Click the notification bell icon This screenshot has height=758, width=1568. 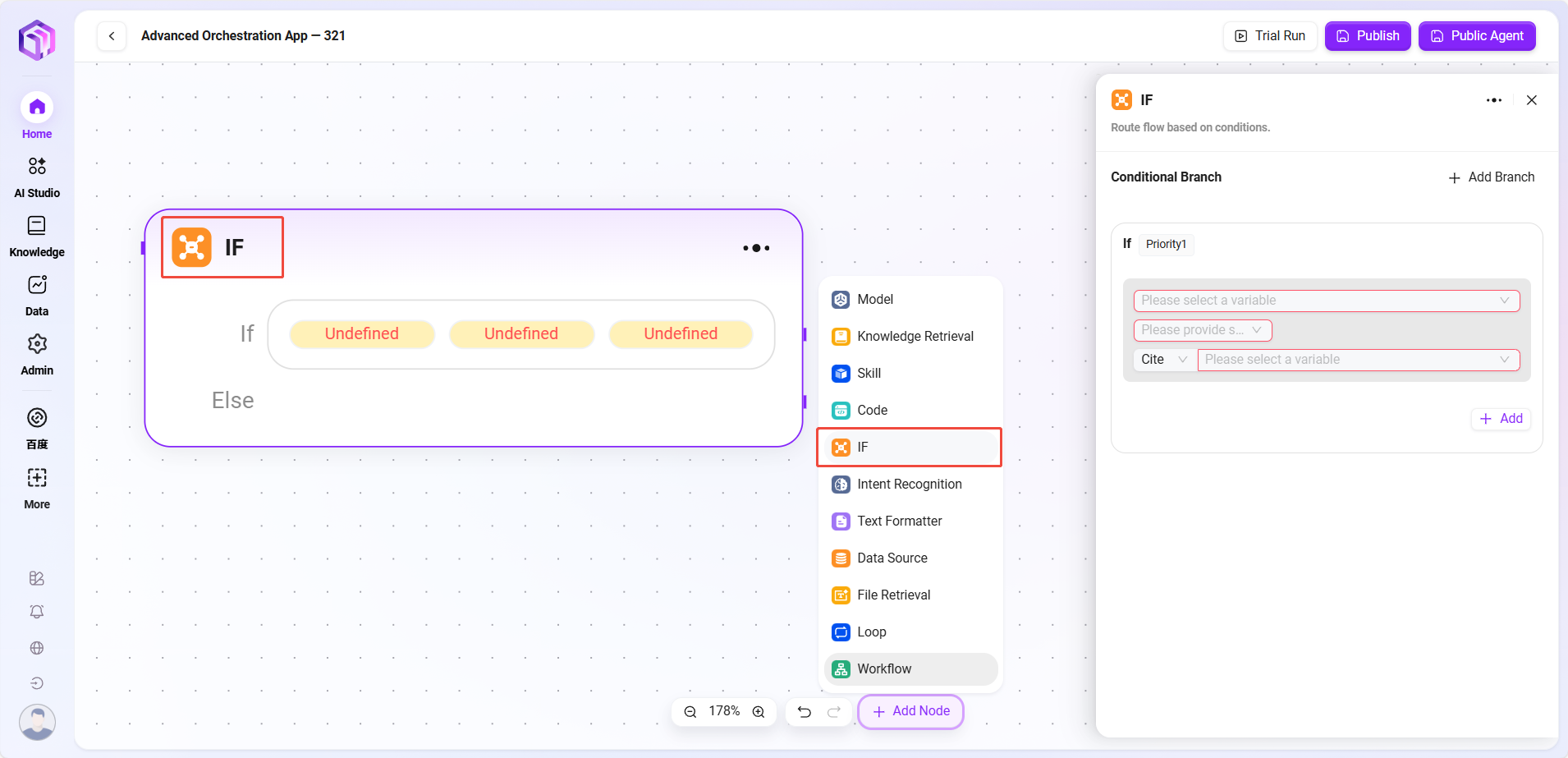[x=37, y=612]
